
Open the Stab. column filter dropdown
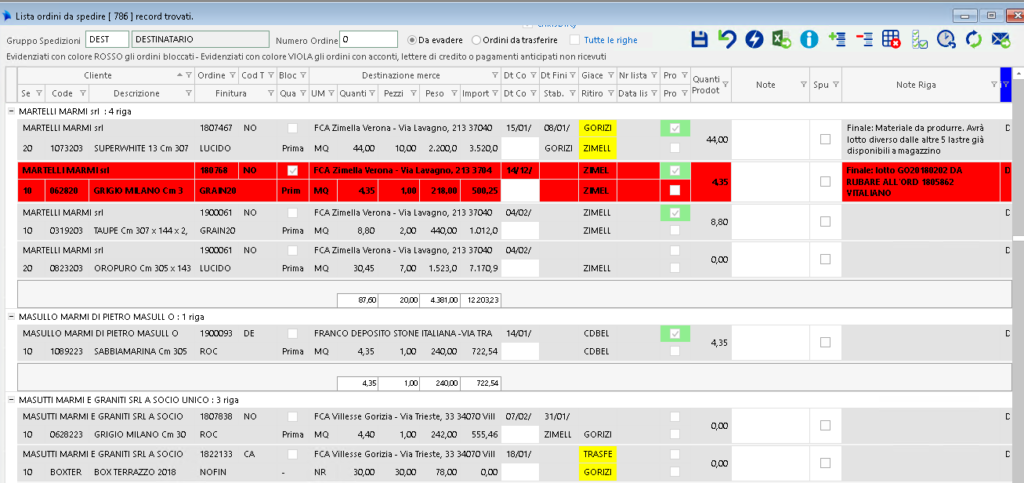pos(572,94)
